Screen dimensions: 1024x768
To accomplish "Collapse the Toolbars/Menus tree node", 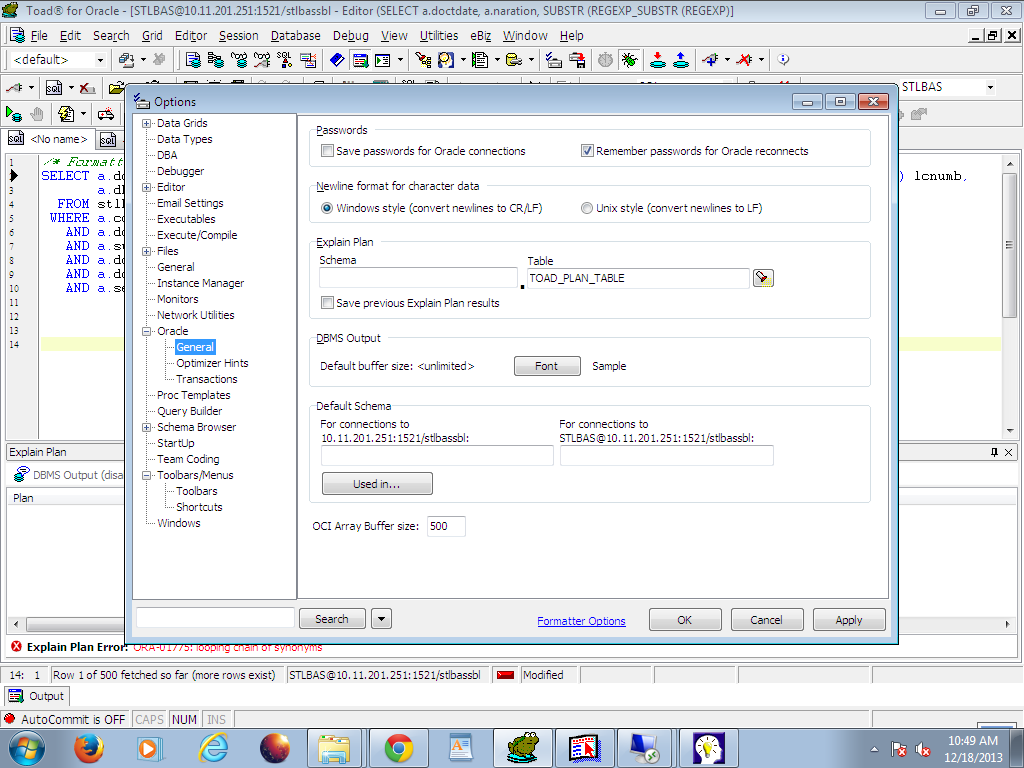I will click(147, 475).
